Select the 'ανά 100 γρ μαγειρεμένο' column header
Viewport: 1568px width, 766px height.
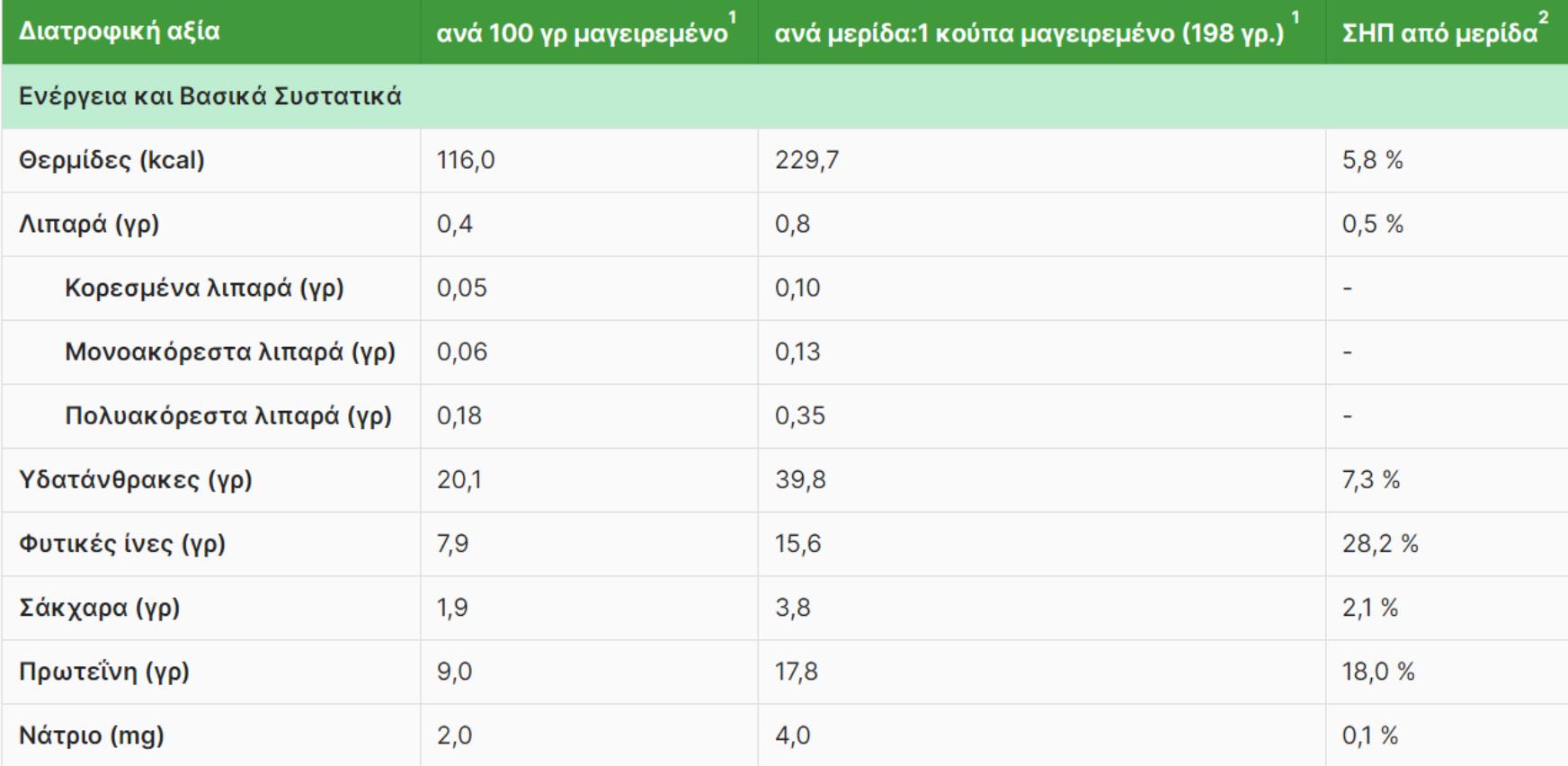[581, 34]
